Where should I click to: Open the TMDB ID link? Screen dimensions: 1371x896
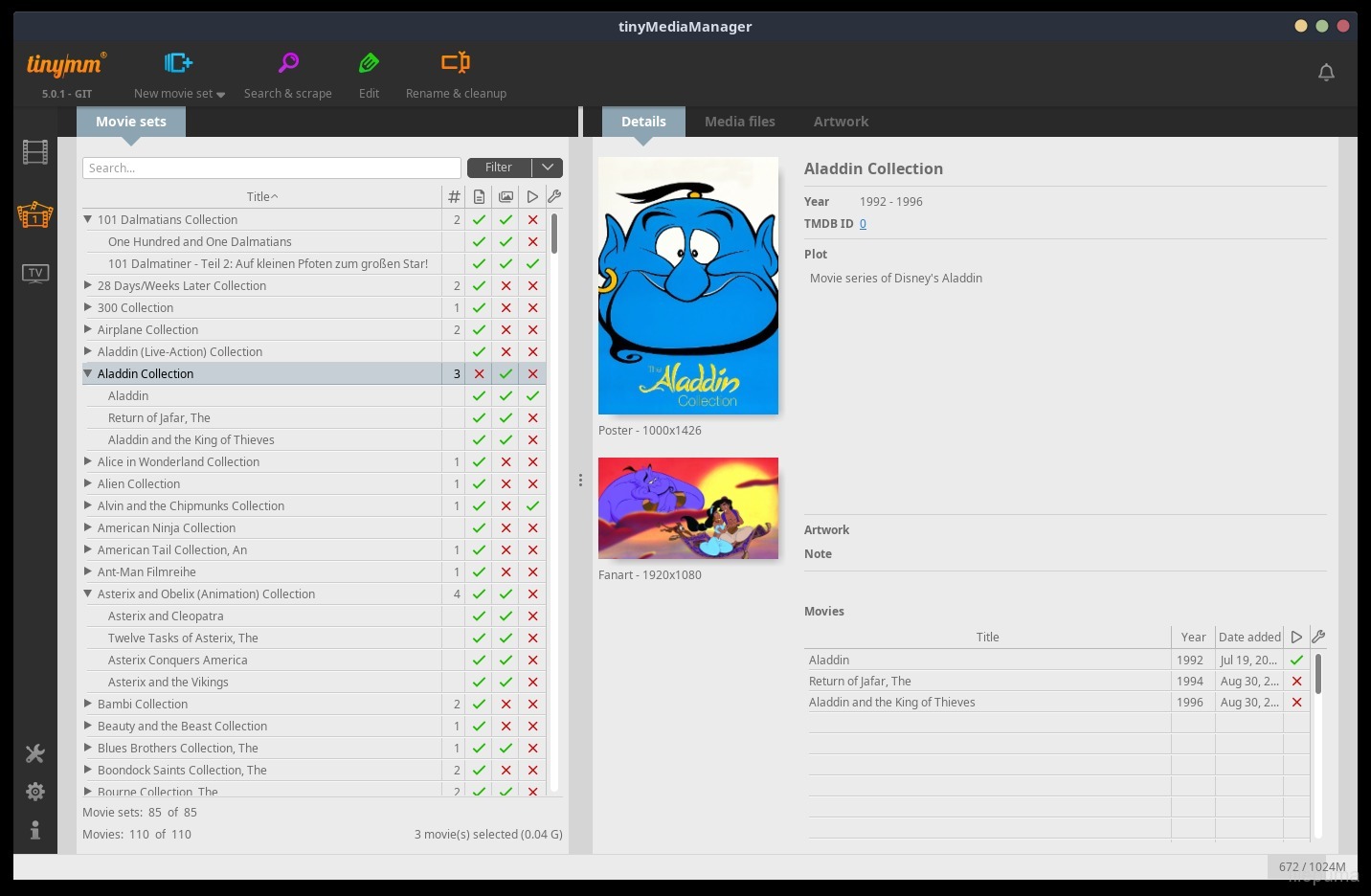tap(863, 224)
